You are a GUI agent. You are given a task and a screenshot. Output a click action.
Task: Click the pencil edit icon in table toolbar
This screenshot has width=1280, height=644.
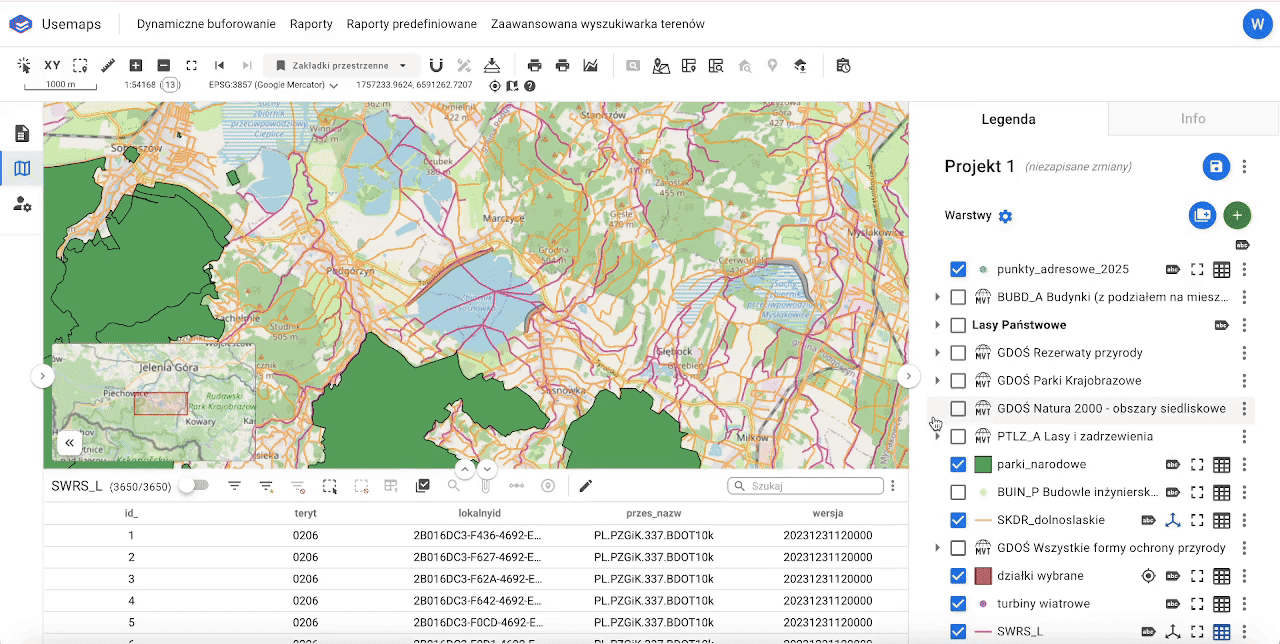pyautogui.click(x=586, y=486)
